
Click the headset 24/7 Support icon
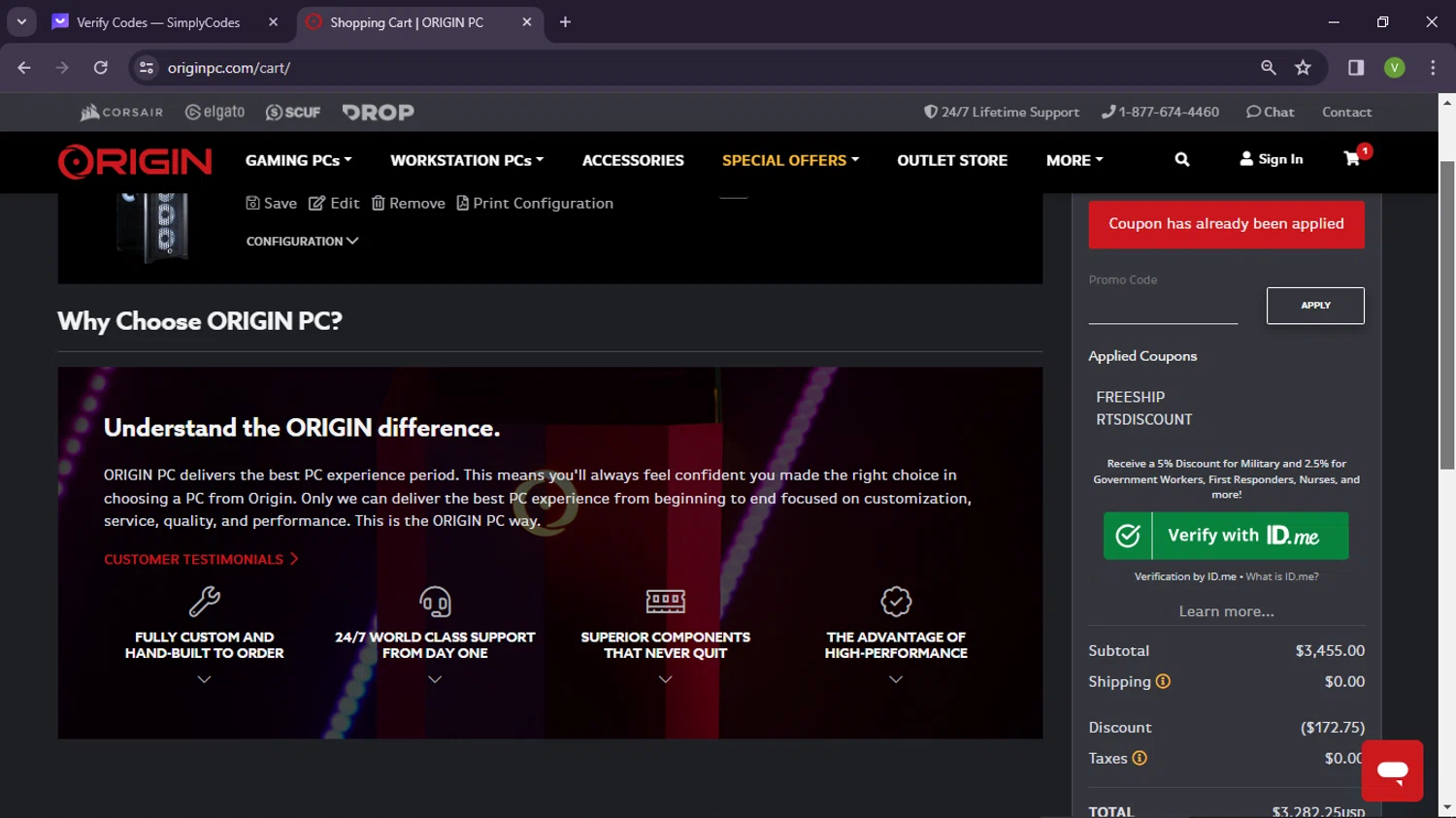(x=435, y=602)
